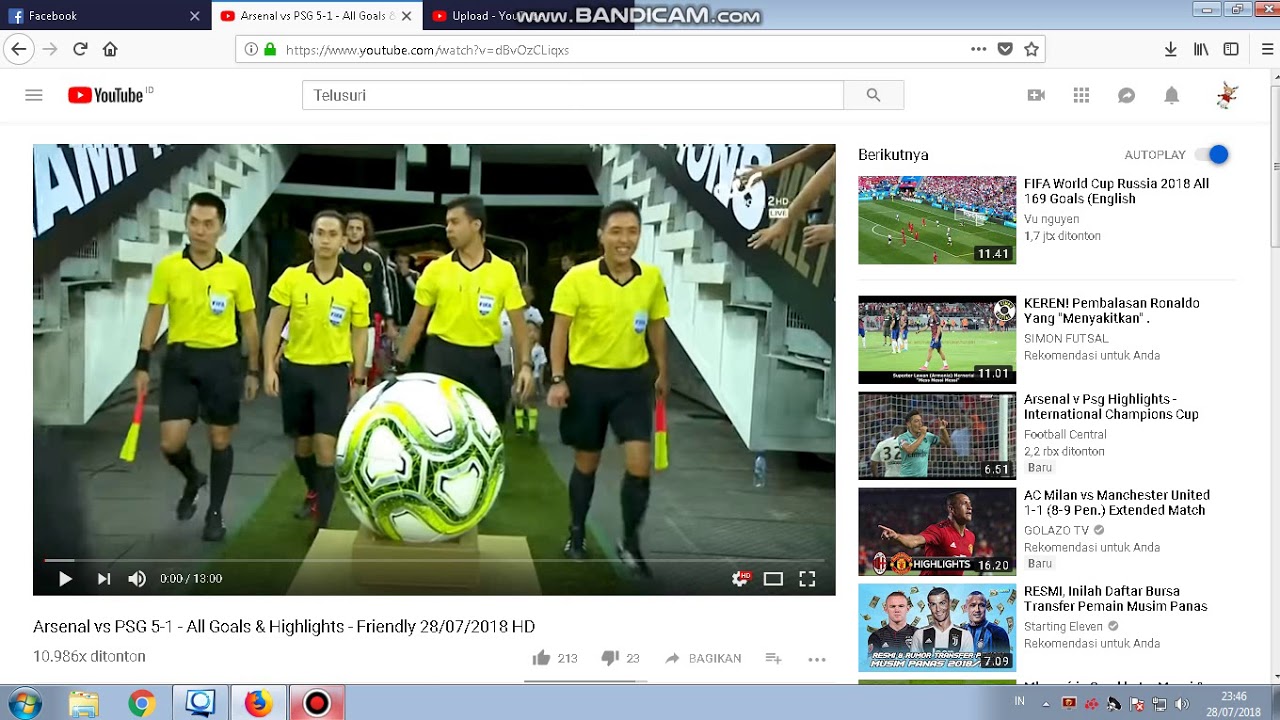
Task: Bookmark this page with star
Action: (x=1031, y=49)
